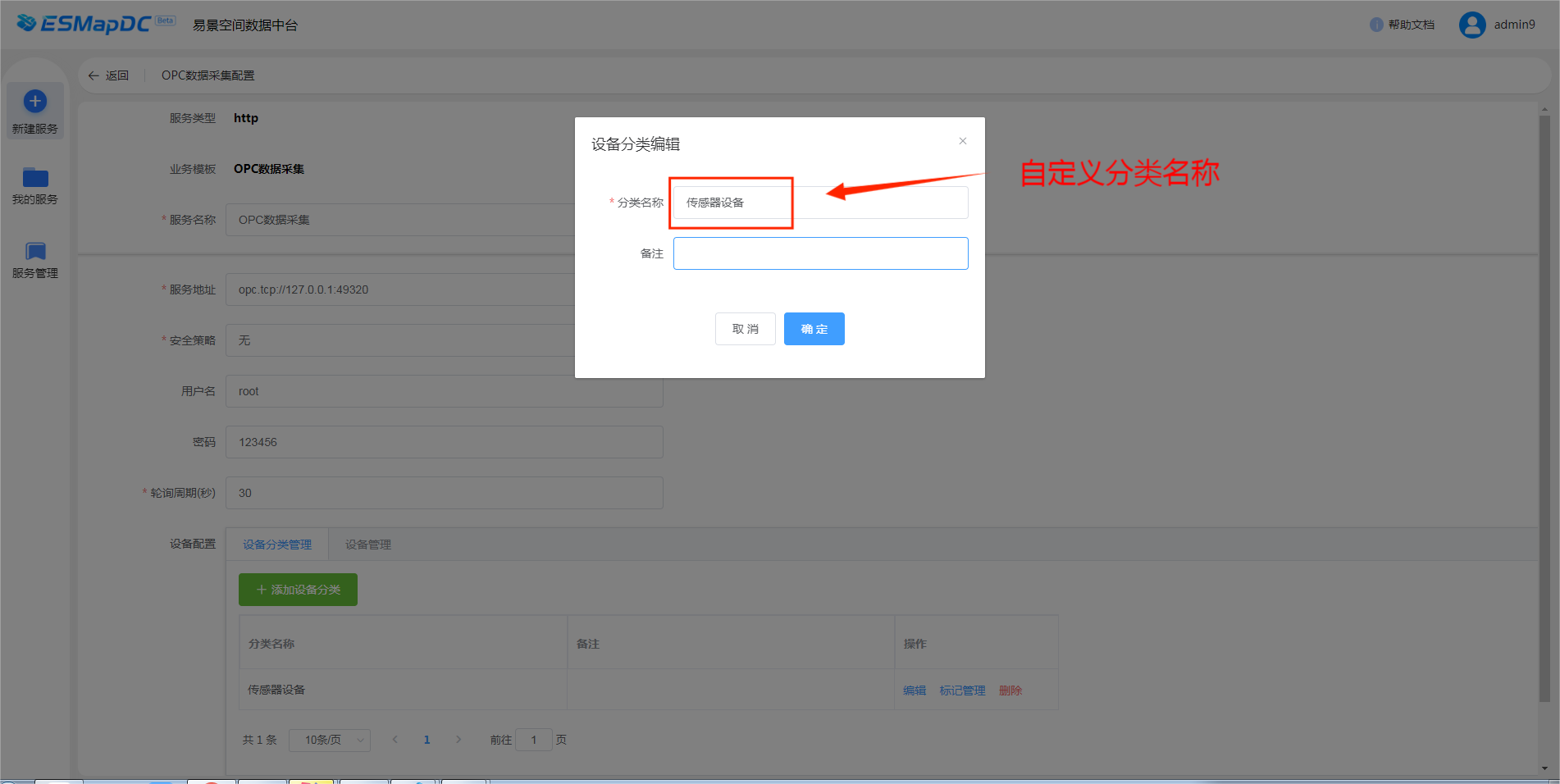Image resolution: width=1560 pixels, height=784 pixels.
Task: Click 标记管理 link for 传感器设备
Action: [x=962, y=691]
